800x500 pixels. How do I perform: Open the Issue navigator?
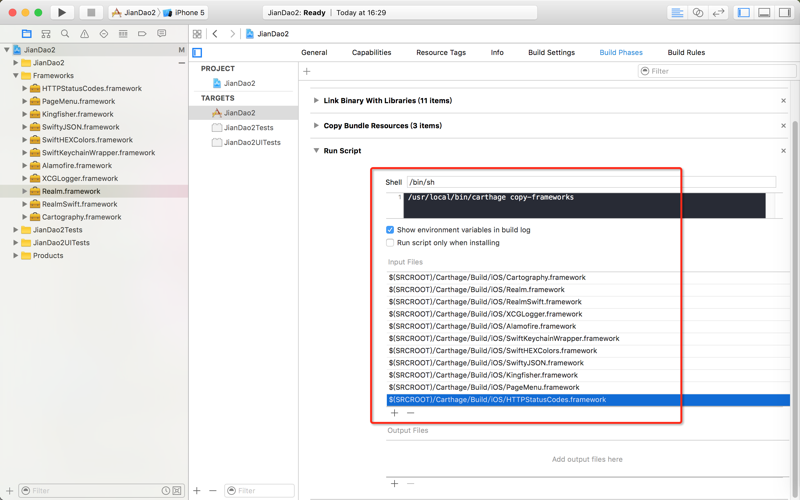pyautogui.click(x=84, y=34)
